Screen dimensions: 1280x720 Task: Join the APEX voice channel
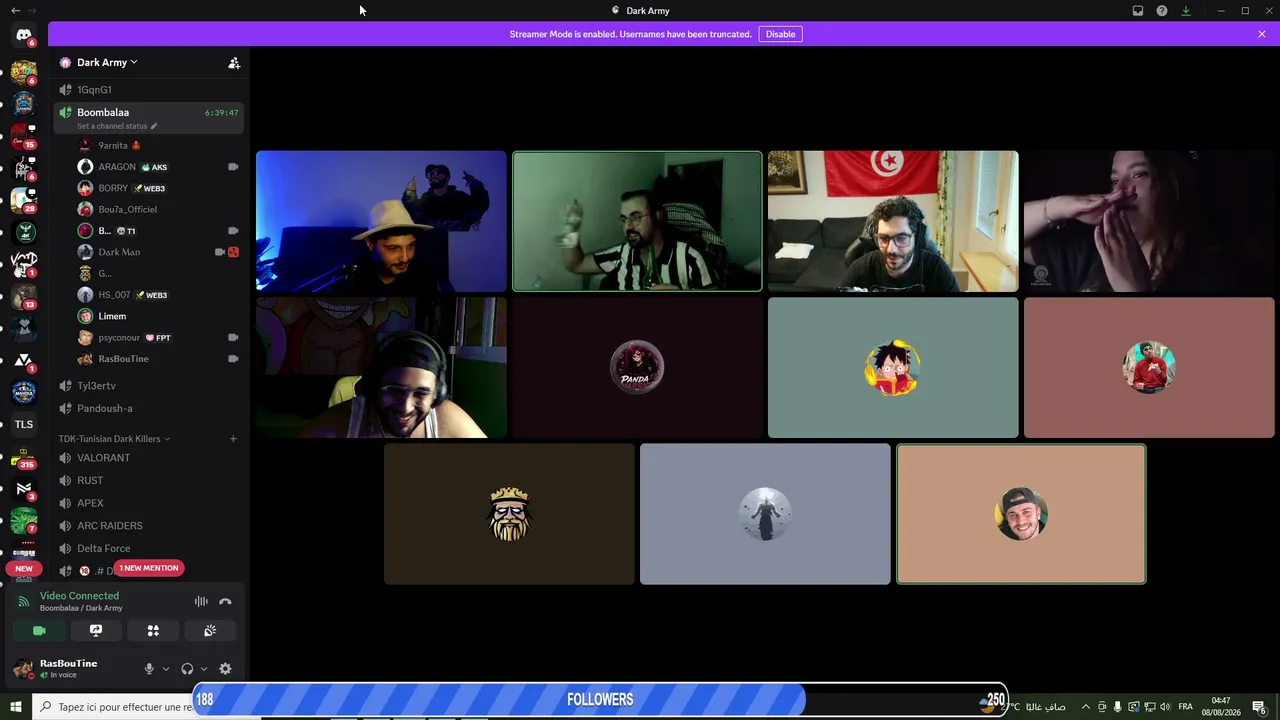(x=149, y=503)
